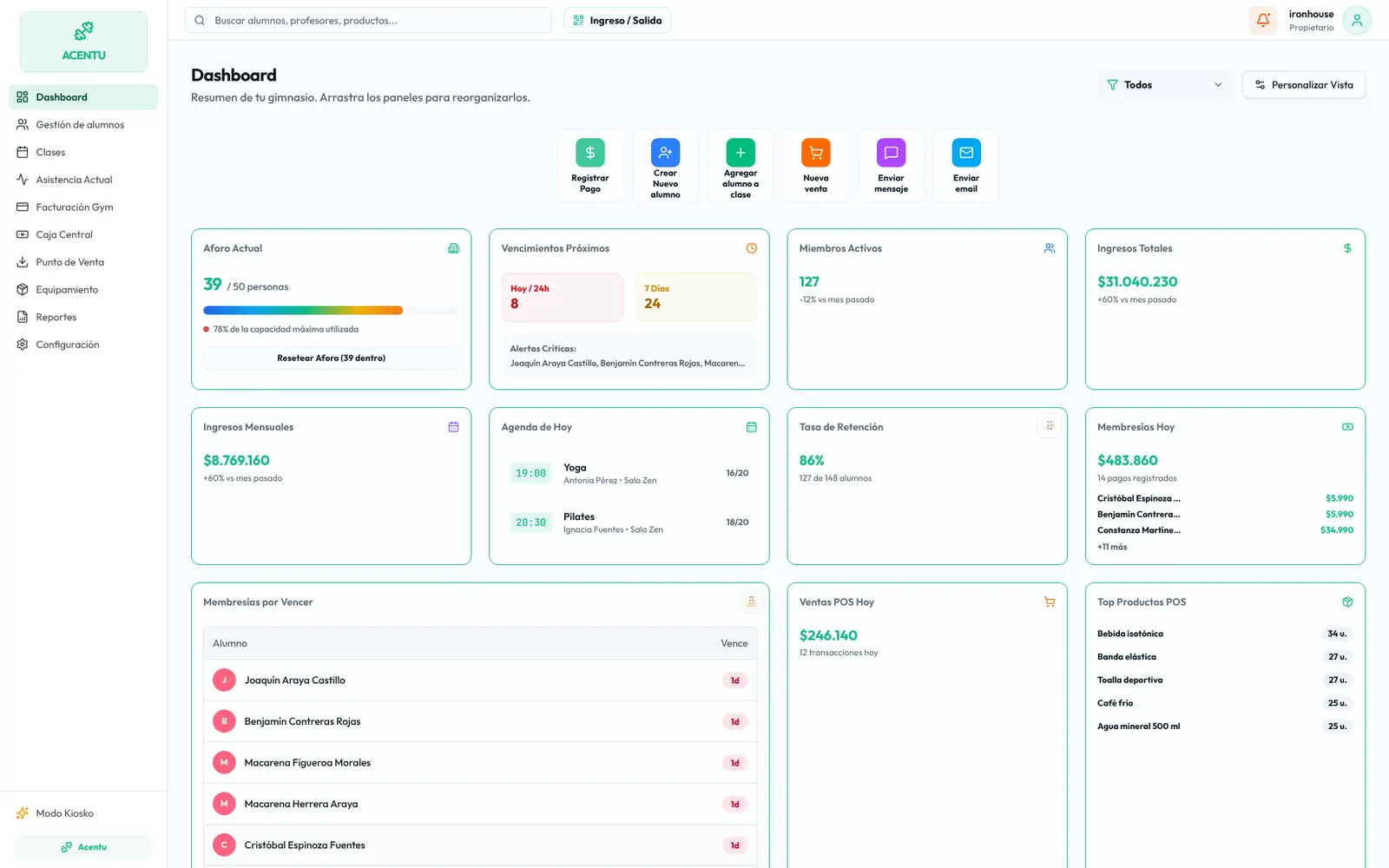1389x868 pixels.
Task: Click the Ingreso / Salida button
Action: [617, 21]
